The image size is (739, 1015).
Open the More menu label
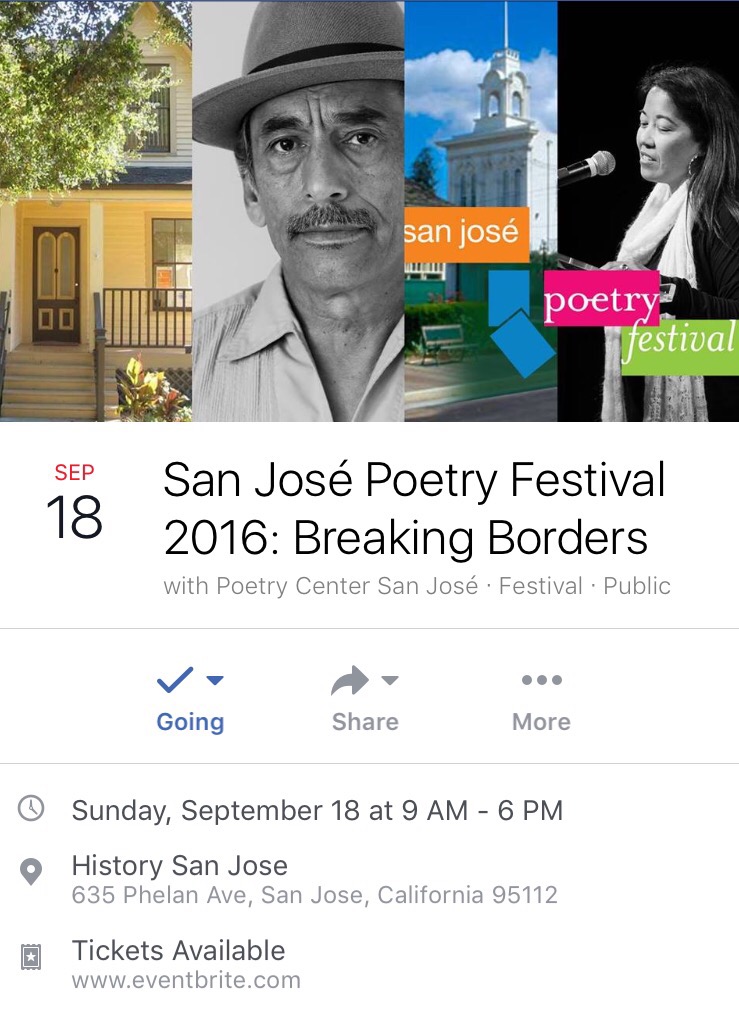click(541, 722)
